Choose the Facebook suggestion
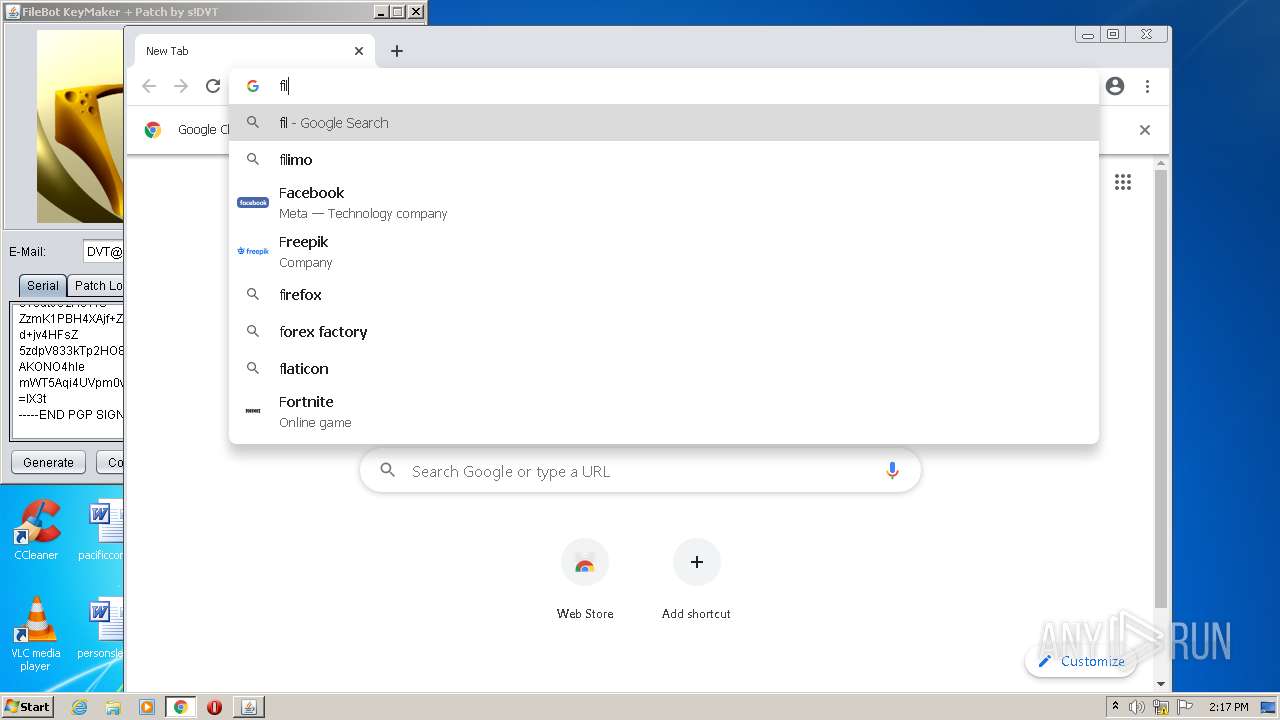This screenshot has height=720, width=1280. [664, 202]
